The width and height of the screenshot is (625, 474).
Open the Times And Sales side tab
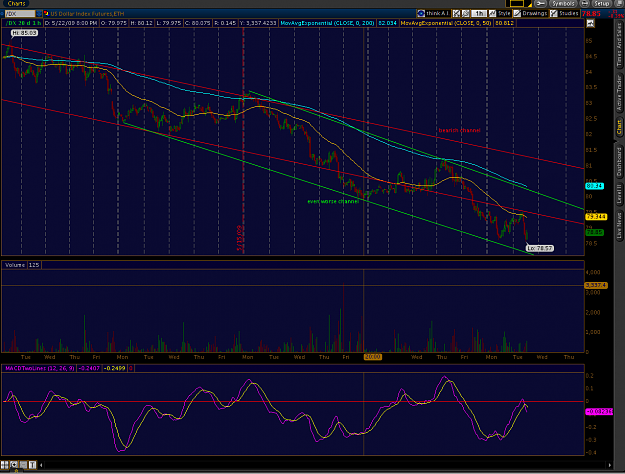[619, 45]
